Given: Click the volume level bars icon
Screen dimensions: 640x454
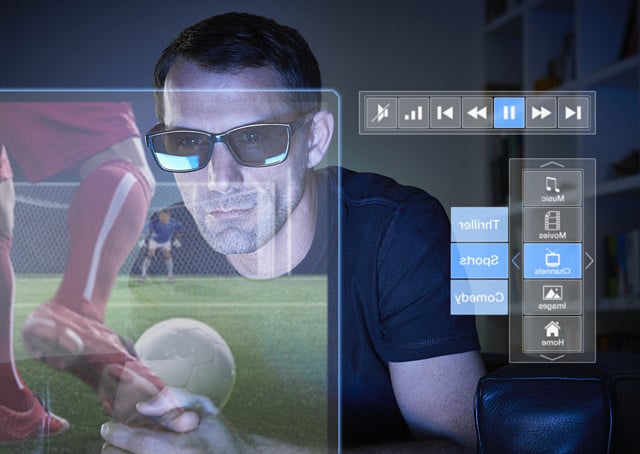Looking at the screenshot, I should coord(413,112).
